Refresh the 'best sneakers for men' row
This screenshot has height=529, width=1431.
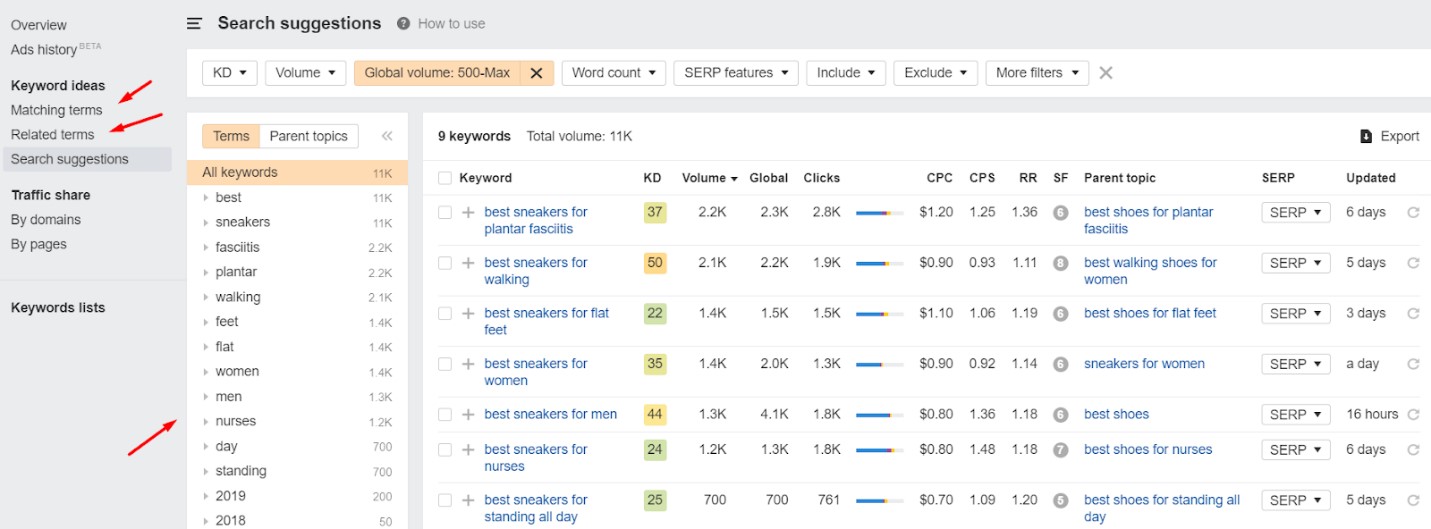[1413, 414]
